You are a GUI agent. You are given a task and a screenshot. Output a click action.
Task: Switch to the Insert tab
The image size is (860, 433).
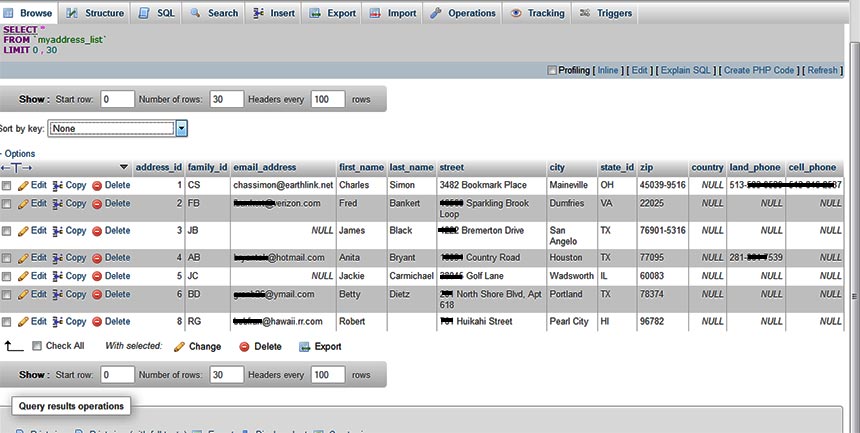[274, 13]
